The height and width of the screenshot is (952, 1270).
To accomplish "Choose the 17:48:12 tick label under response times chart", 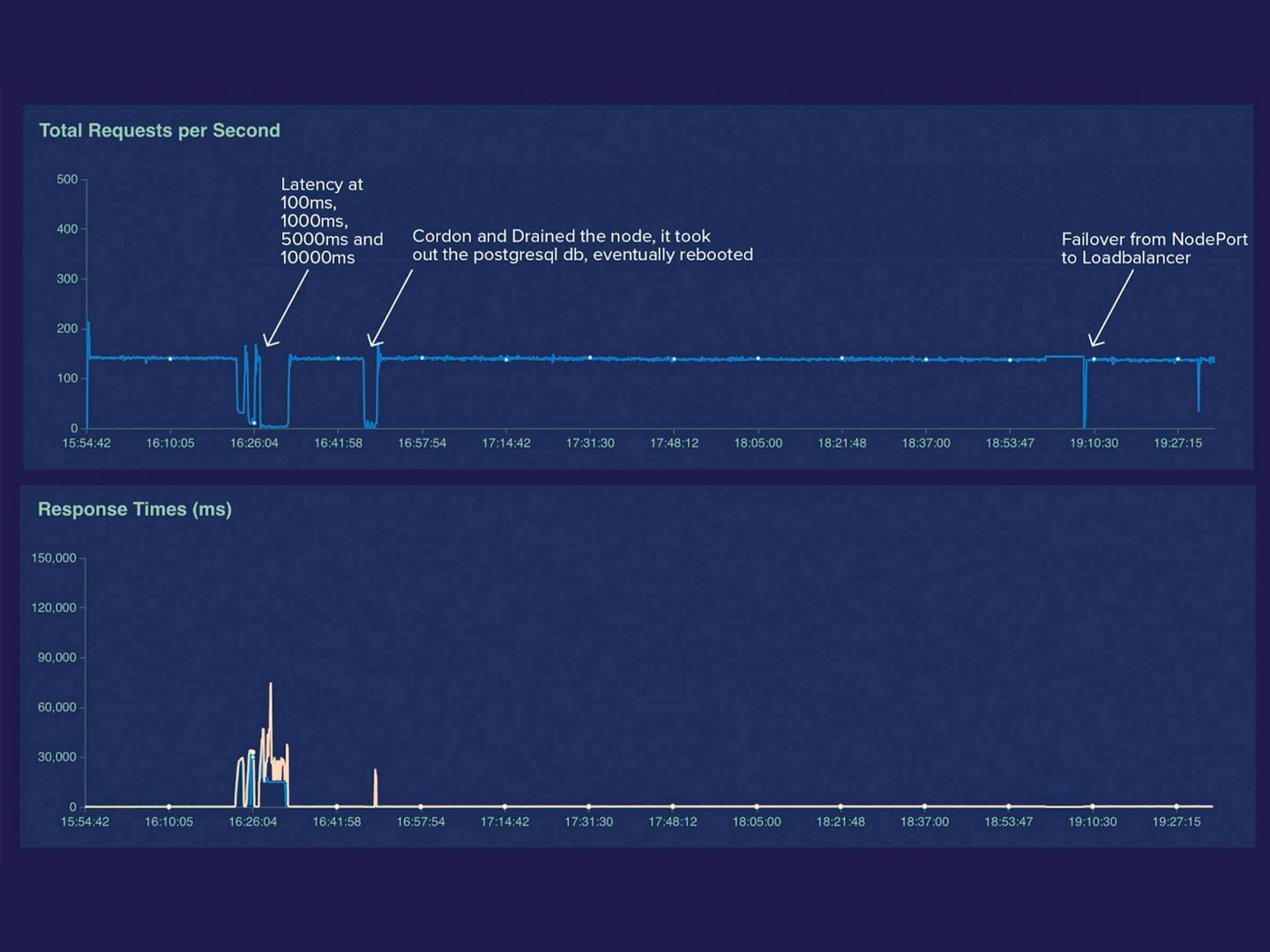I will tap(673, 822).
